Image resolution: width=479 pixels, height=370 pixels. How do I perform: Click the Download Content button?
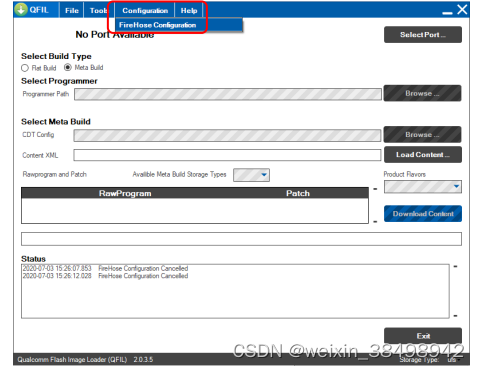tap(423, 214)
